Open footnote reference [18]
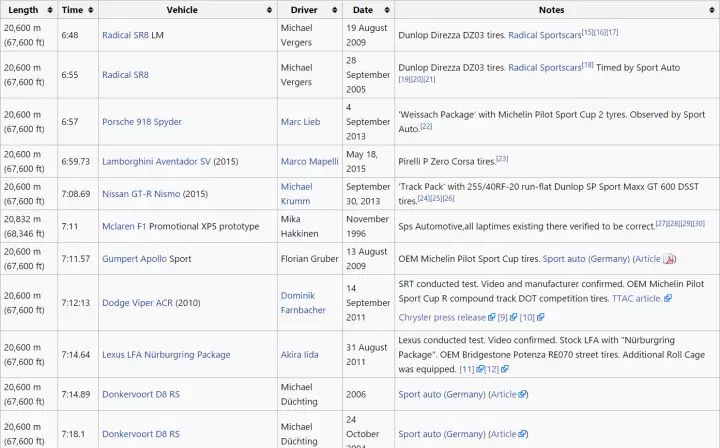 (x=587, y=65)
